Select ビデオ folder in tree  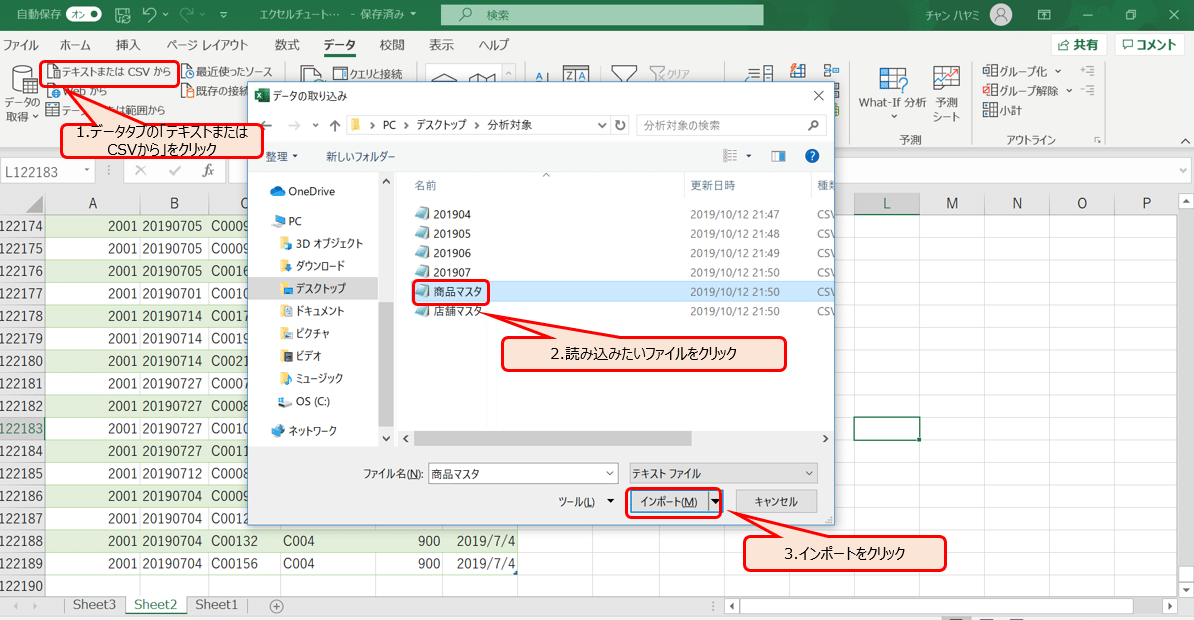coord(301,356)
